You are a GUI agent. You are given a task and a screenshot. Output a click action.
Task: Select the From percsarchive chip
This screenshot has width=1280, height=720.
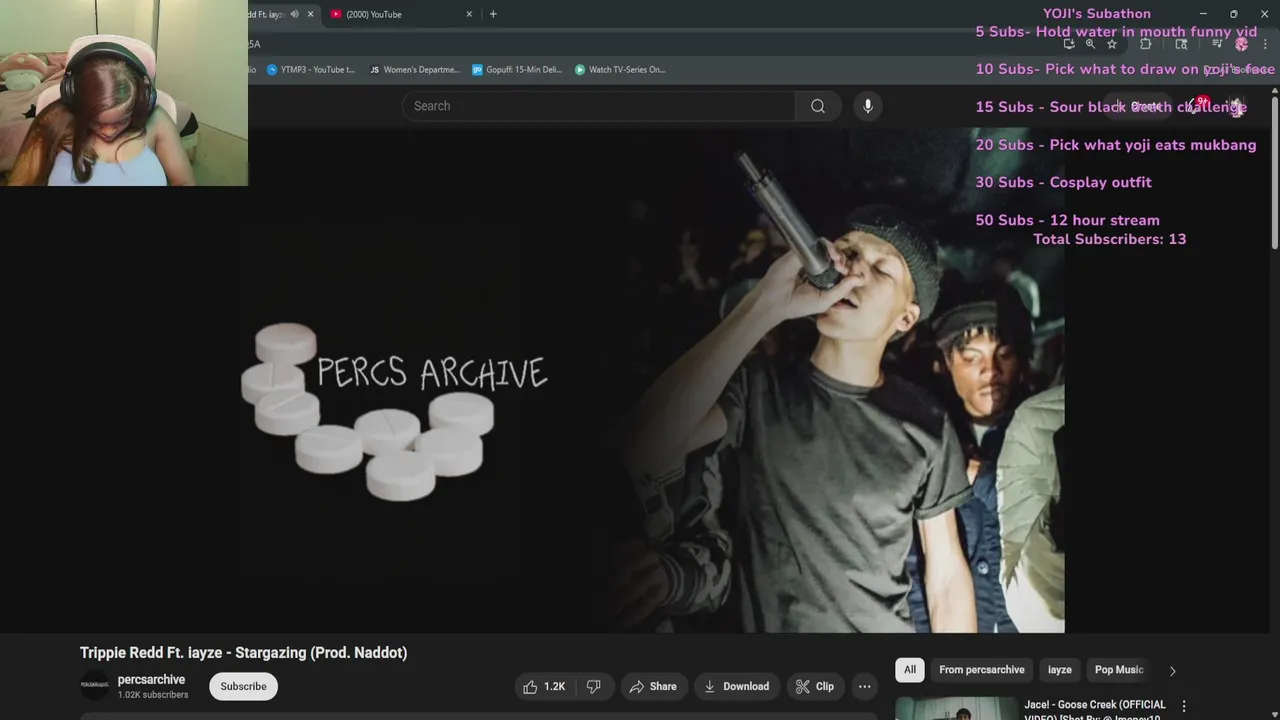(981, 670)
